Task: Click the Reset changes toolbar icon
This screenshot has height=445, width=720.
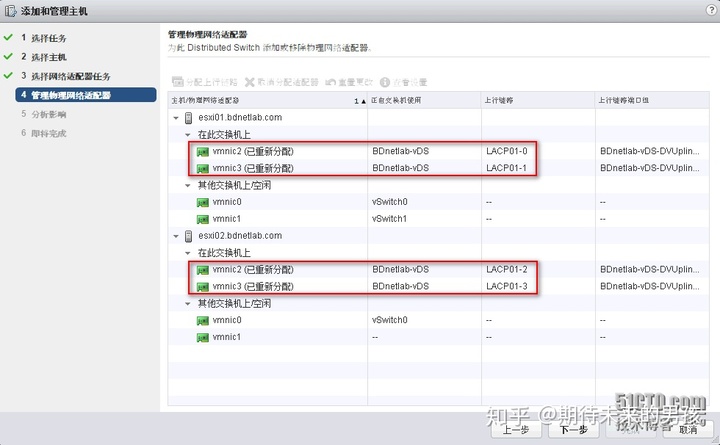Action: (330, 82)
